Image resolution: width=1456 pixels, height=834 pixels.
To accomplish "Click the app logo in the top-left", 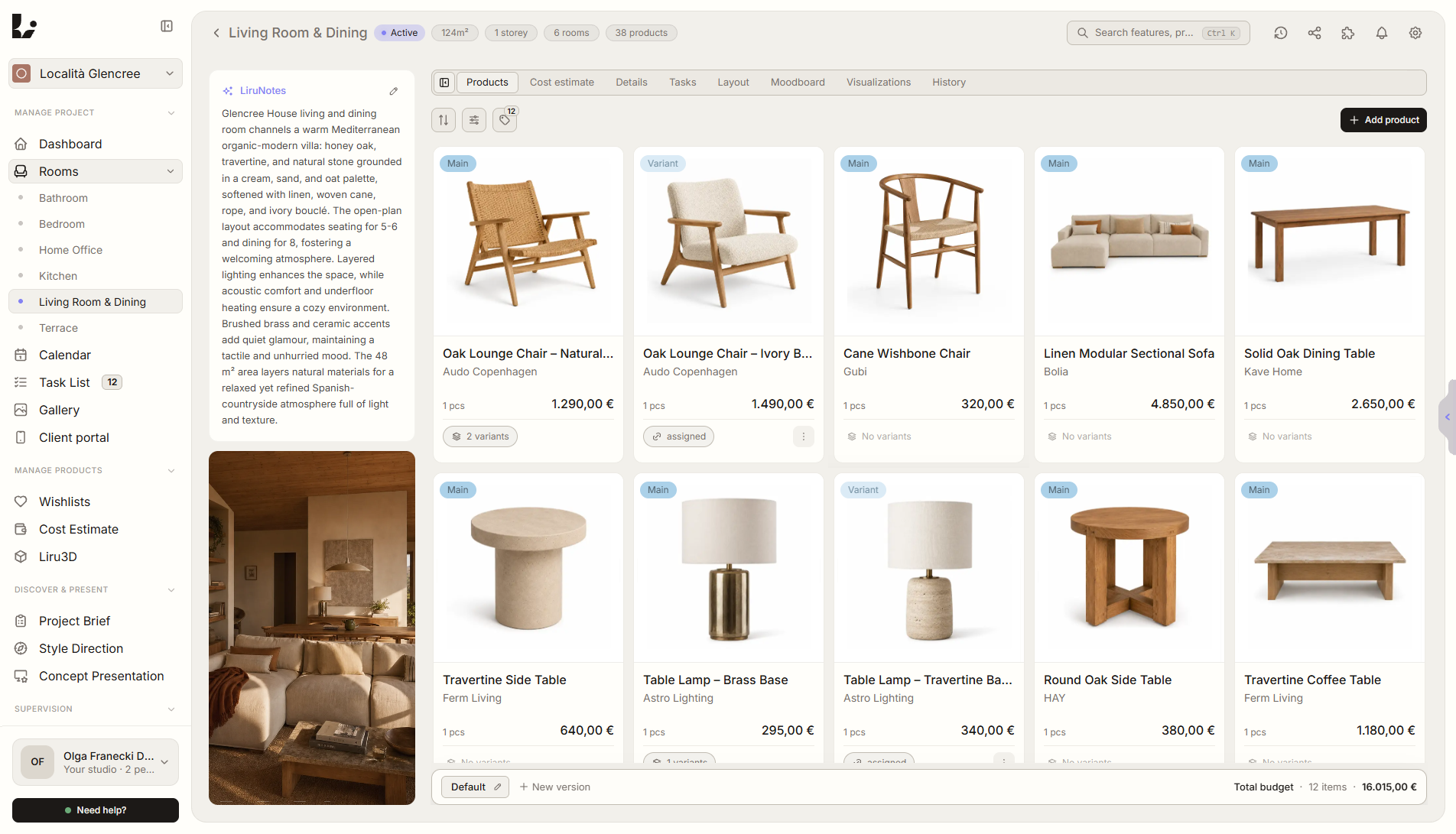I will tap(24, 27).
